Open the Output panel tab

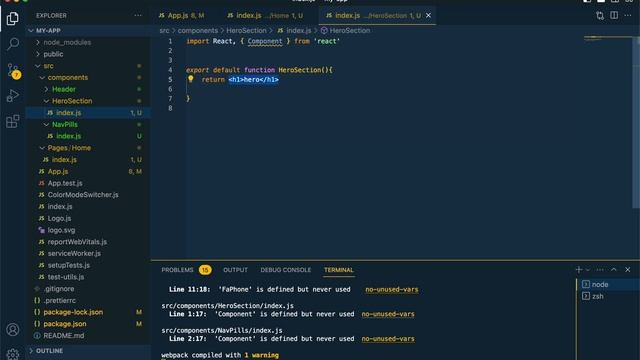(x=235, y=270)
